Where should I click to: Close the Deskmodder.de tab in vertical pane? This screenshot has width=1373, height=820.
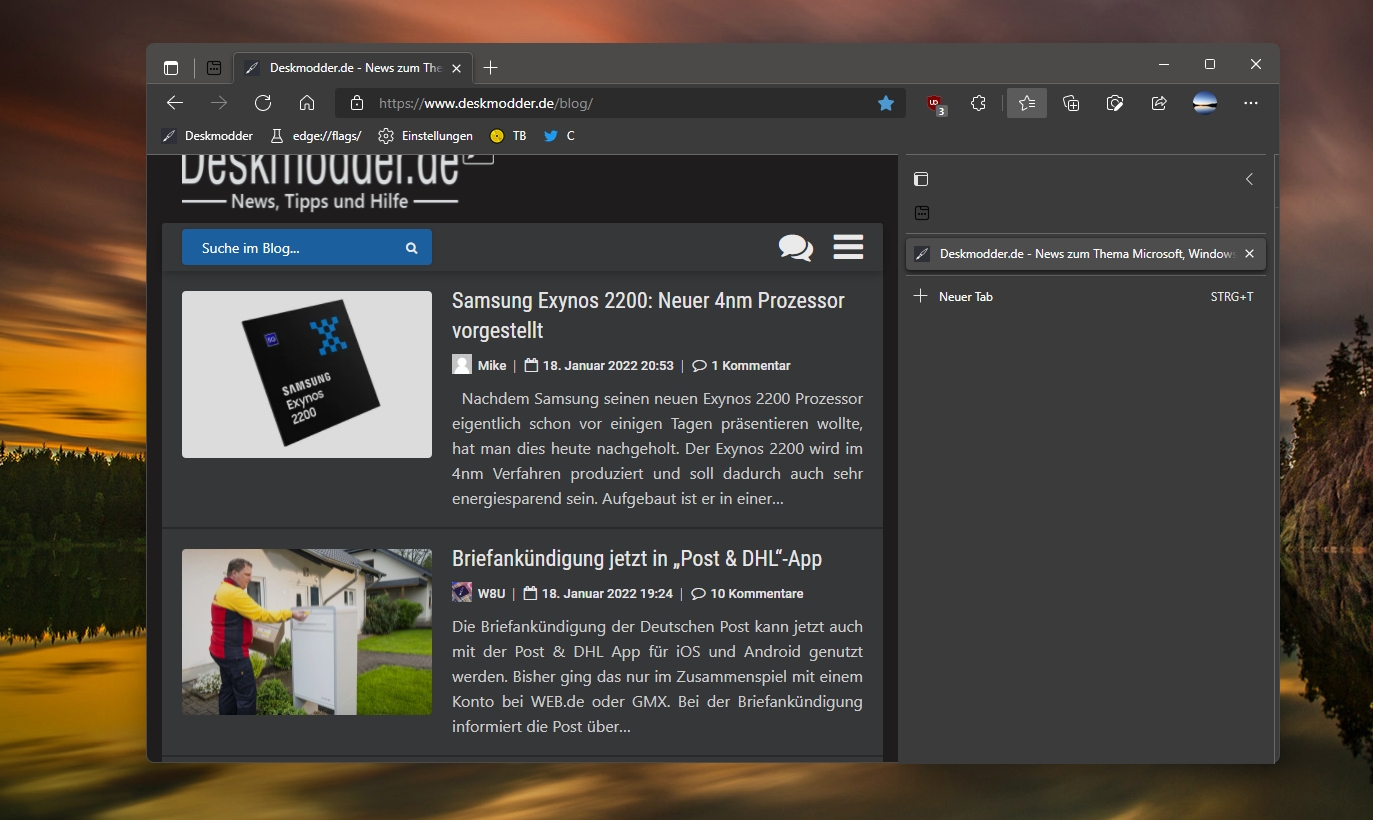point(1249,254)
